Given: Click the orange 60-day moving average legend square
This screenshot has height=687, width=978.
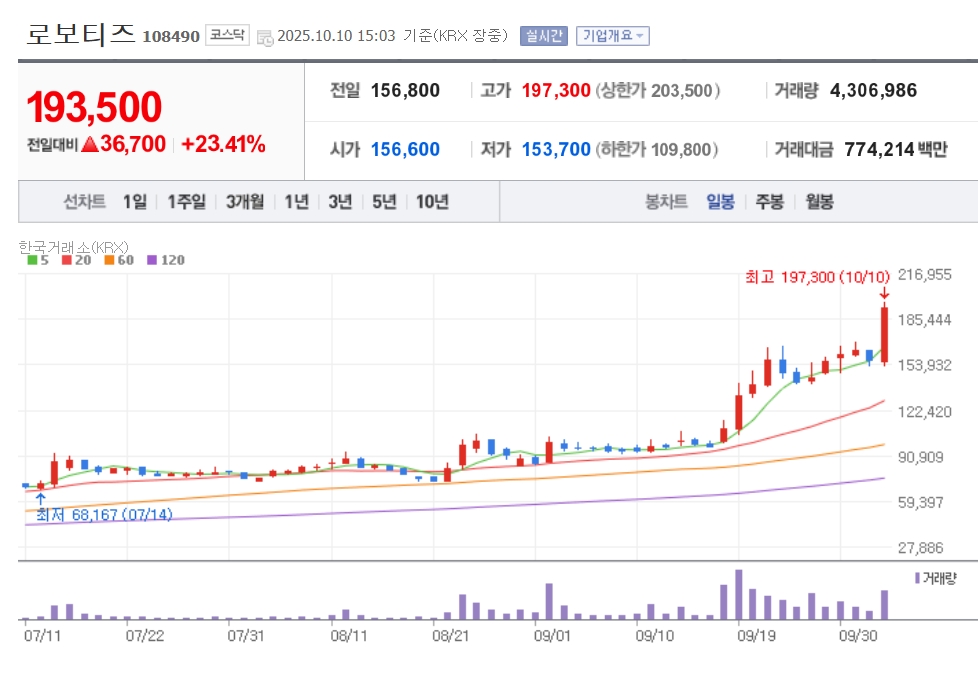Looking at the screenshot, I should tap(109, 260).
